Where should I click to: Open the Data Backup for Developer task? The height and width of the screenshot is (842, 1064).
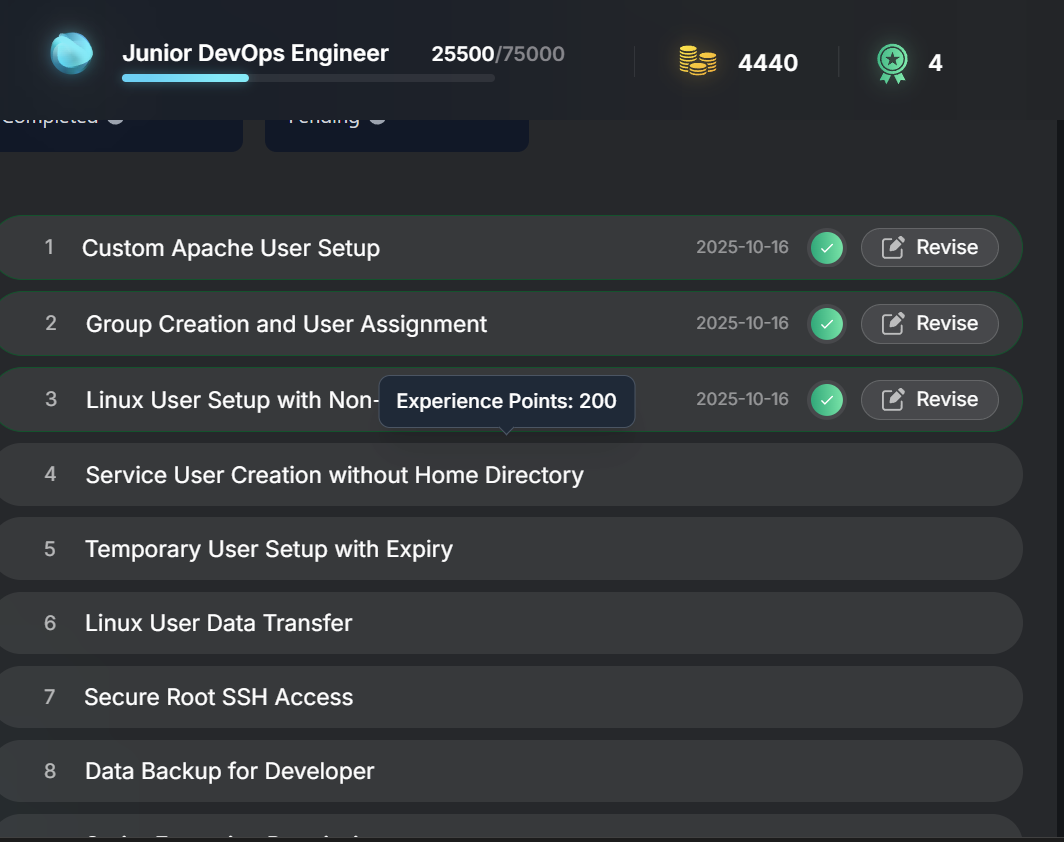point(229,771)
